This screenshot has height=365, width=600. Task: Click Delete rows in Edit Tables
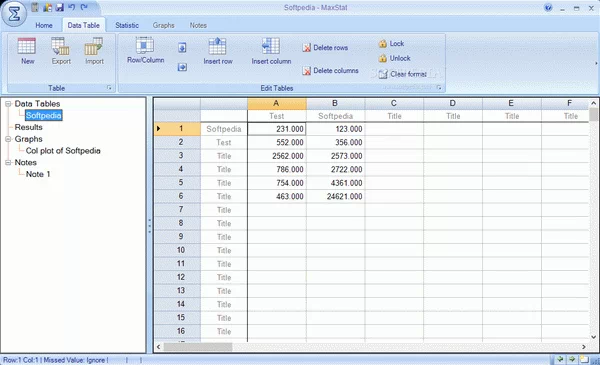[x=325, y=48]
